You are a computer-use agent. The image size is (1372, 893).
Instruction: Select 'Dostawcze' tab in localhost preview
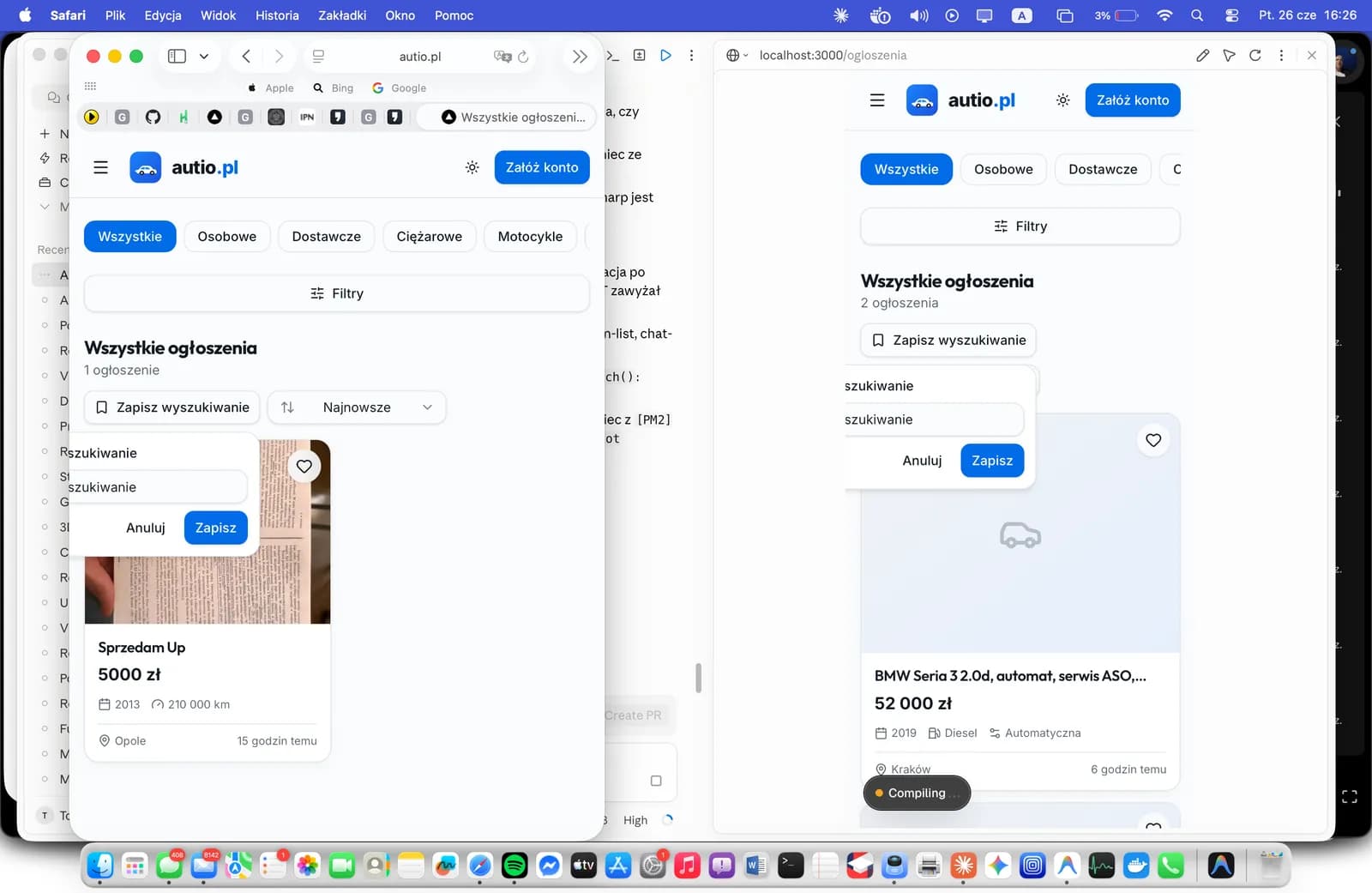click(1103, 170)
